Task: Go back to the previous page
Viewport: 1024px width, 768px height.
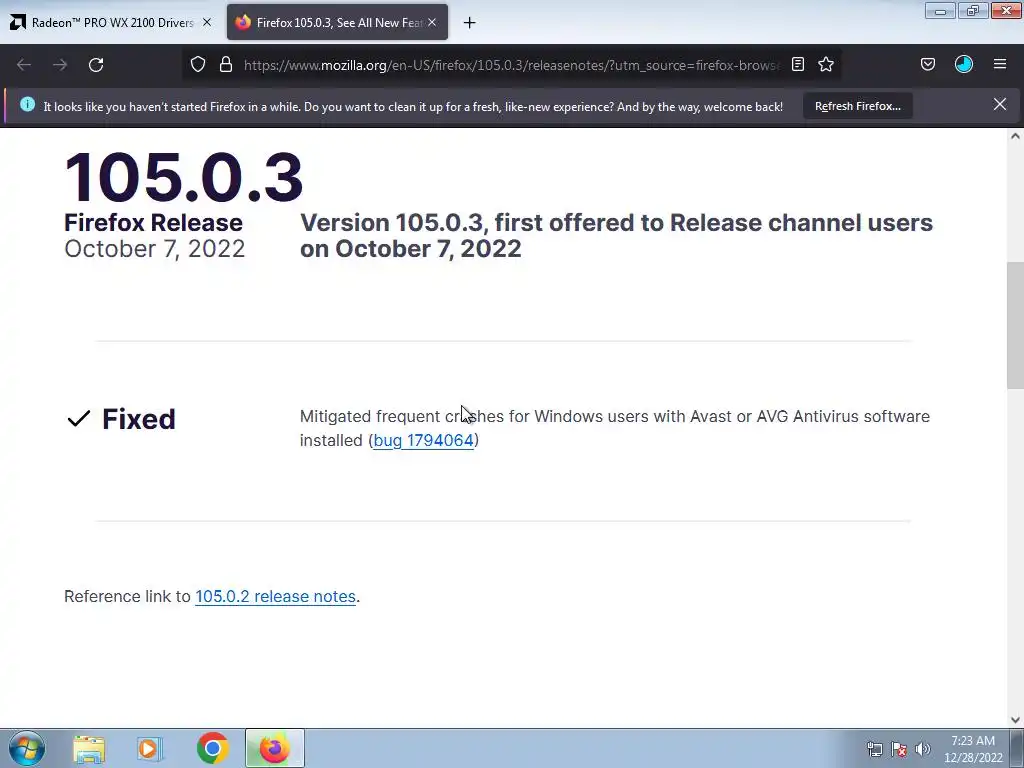Action: pyautogui.click(x=24, y=65)
